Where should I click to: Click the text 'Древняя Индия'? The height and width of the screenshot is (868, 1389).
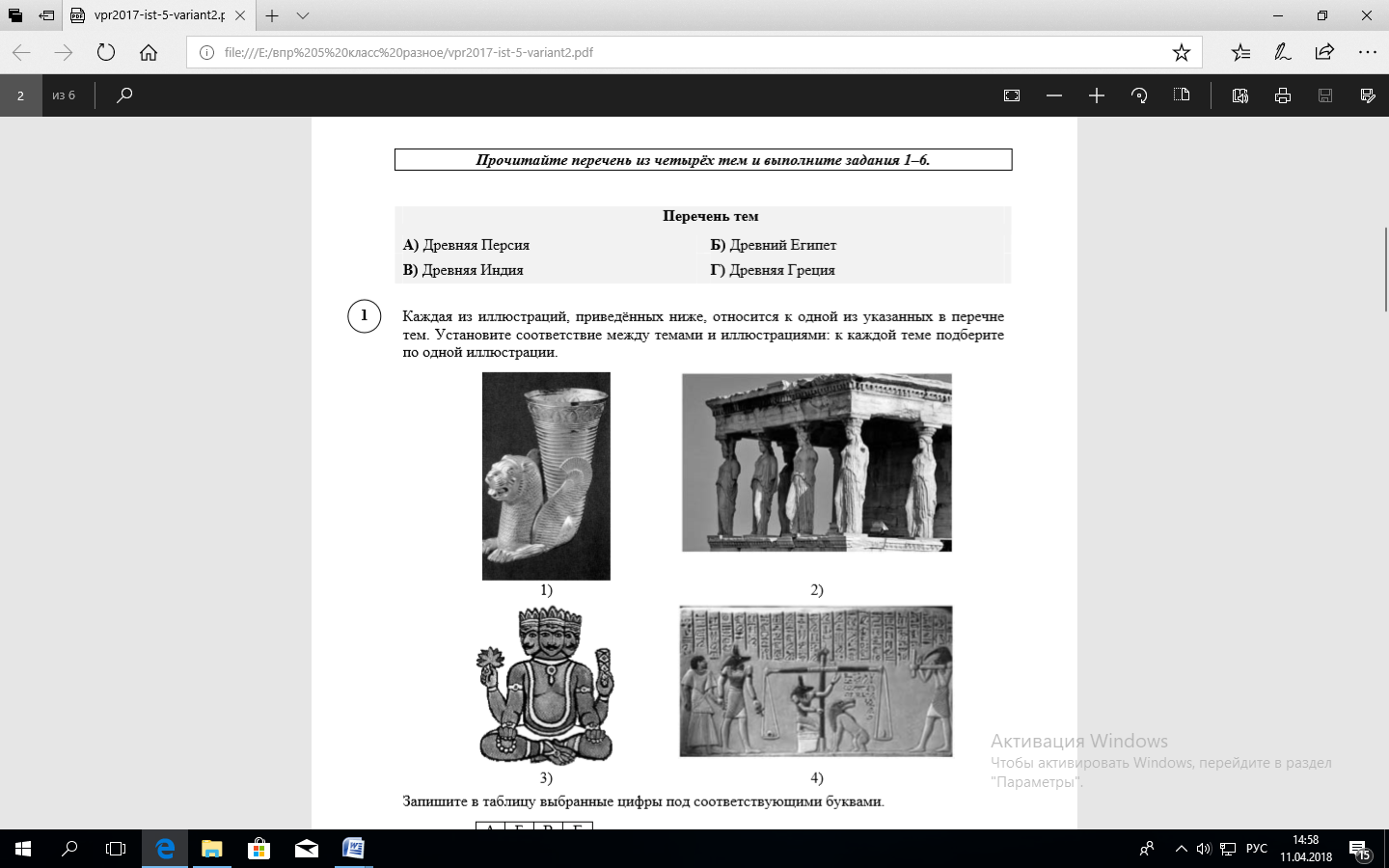(473, 270)
